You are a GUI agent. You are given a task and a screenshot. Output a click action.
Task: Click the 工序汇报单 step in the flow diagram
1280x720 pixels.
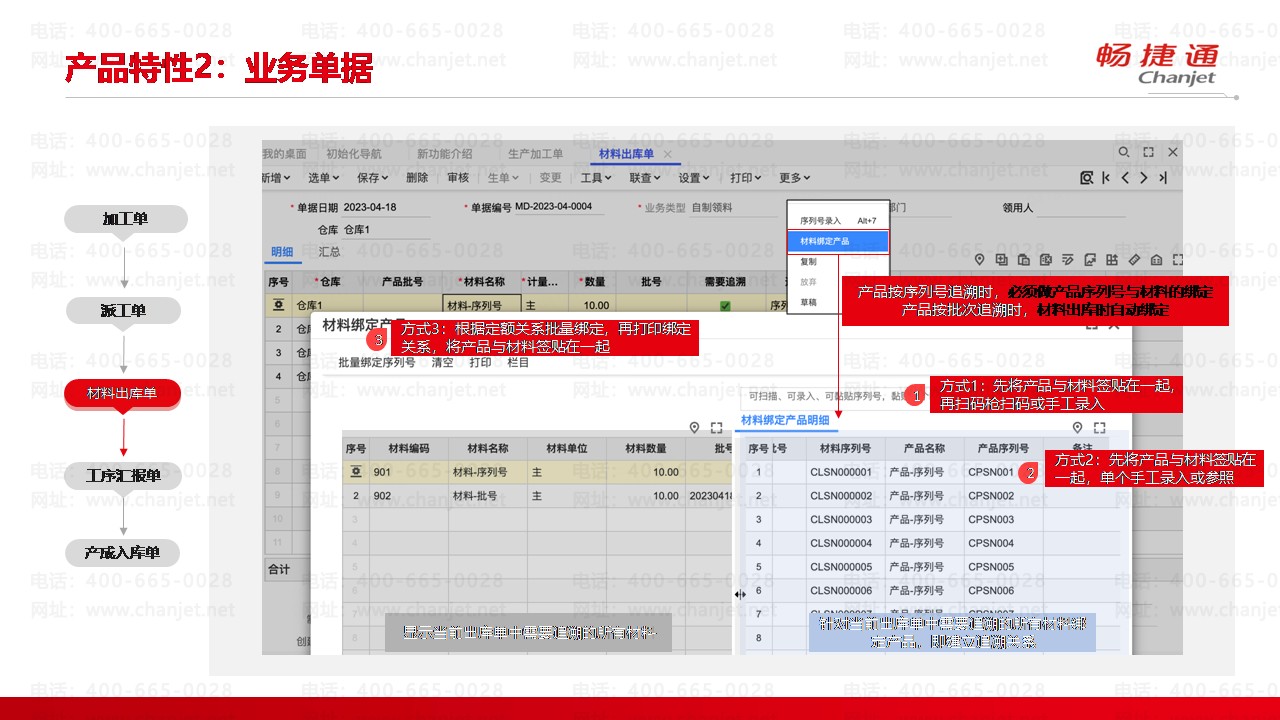[x=124, y=476]
